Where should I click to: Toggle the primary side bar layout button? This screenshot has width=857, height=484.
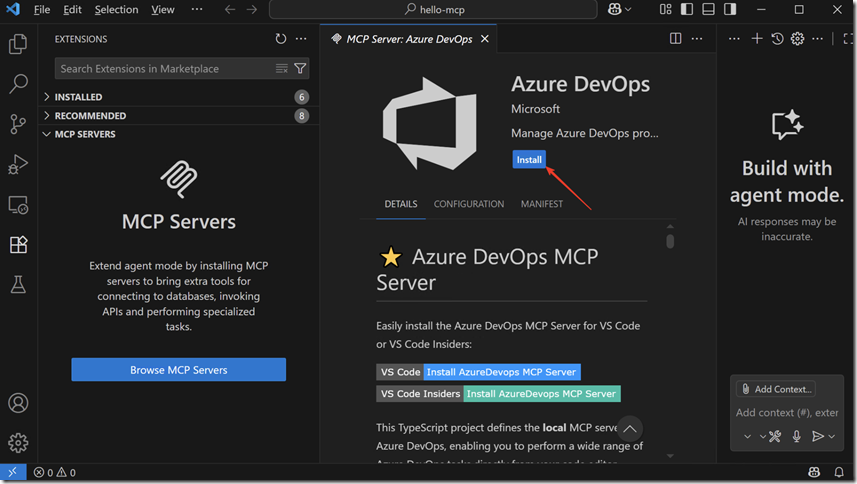687,10
